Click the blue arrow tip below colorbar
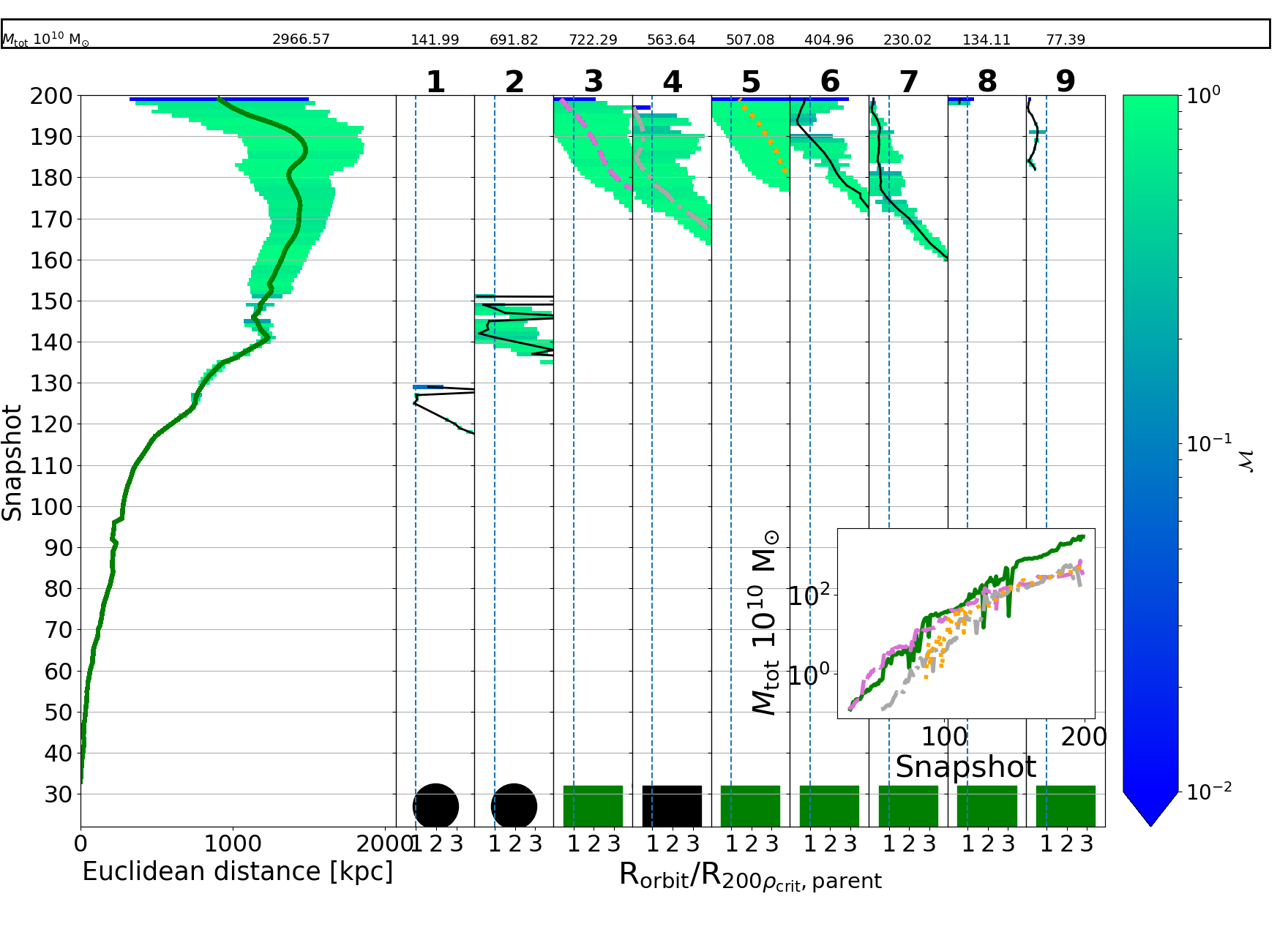Viewport: 1288px width, 951px height. [1150, 811]
